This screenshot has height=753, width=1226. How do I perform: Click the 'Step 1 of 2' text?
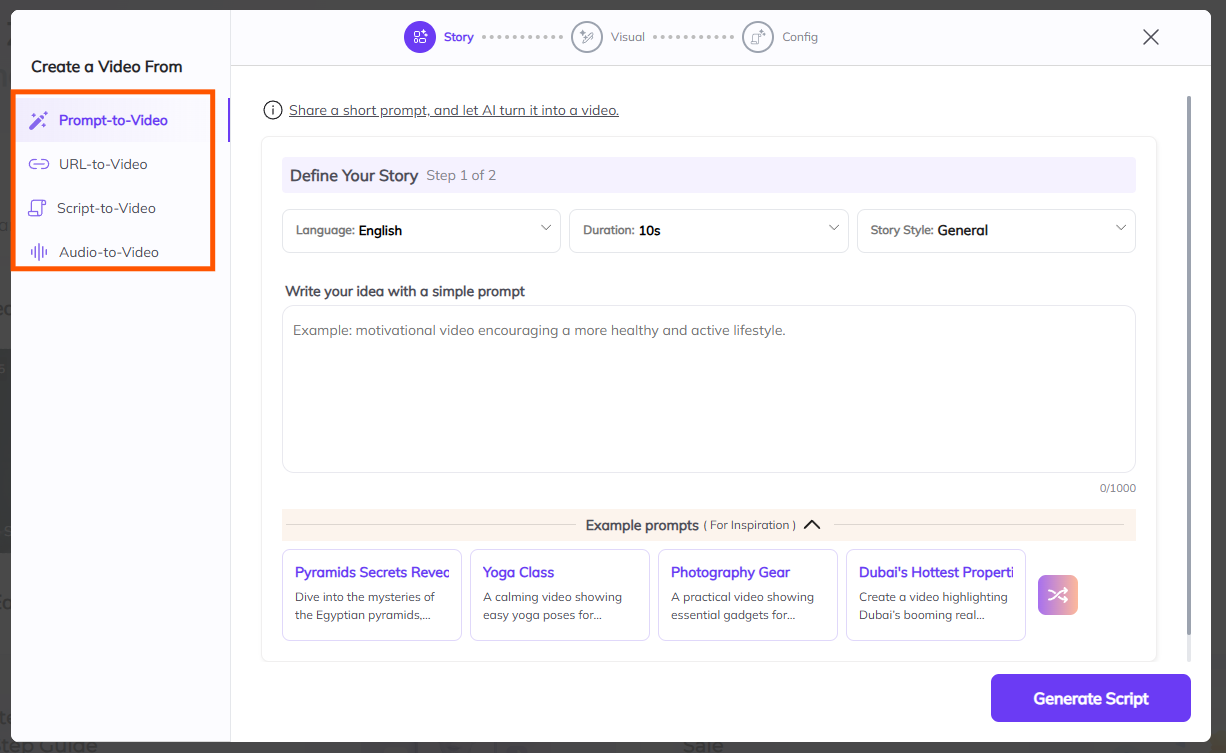point(461,175)
